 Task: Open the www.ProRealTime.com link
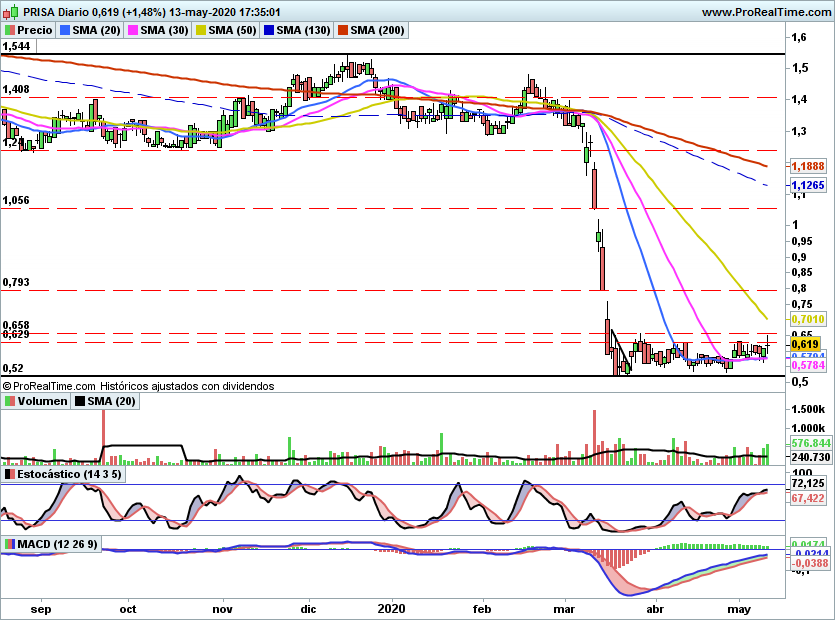(x=764, y=12)
